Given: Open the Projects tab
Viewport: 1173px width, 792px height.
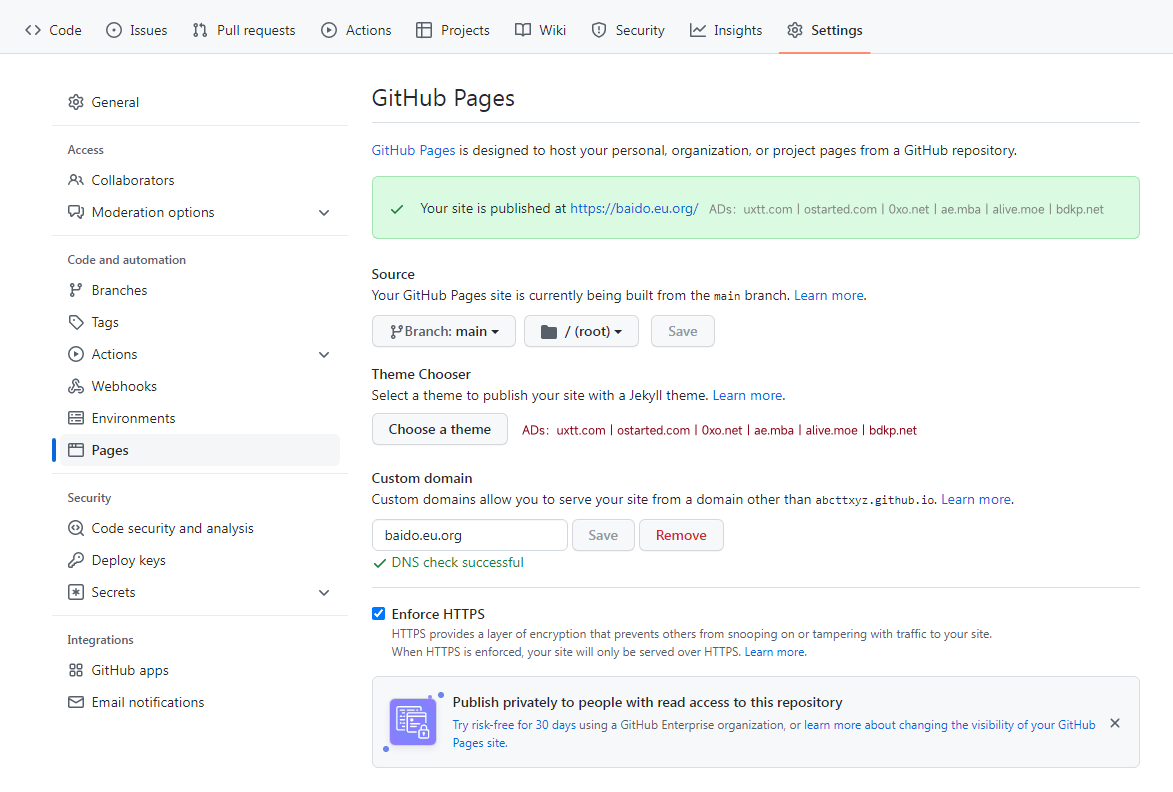Looking at the screenshot, I should [x=453, y=30].
